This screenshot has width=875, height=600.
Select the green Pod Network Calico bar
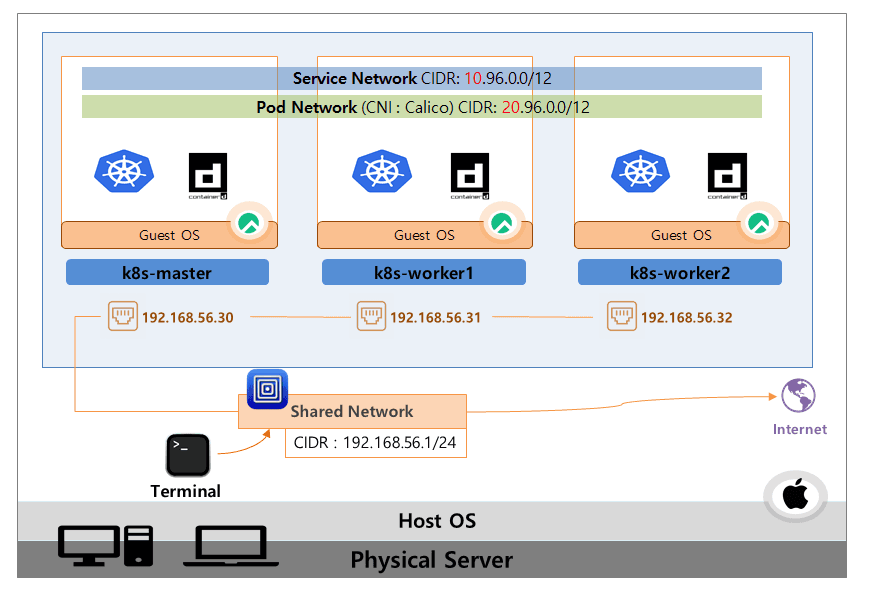[421, 107]
